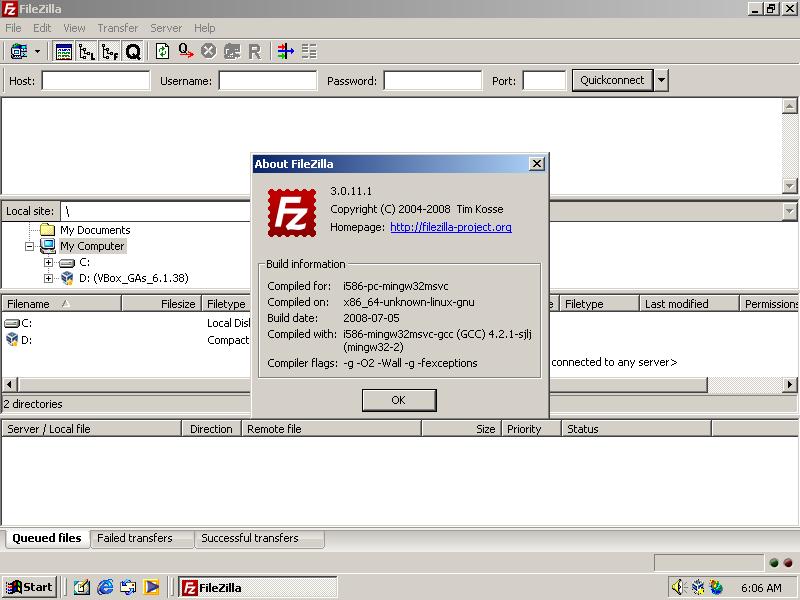Image resolution: width=800 pixels, height=600 pixels.
Task: Focus the Port input field
Action: (x=544, y=81)
